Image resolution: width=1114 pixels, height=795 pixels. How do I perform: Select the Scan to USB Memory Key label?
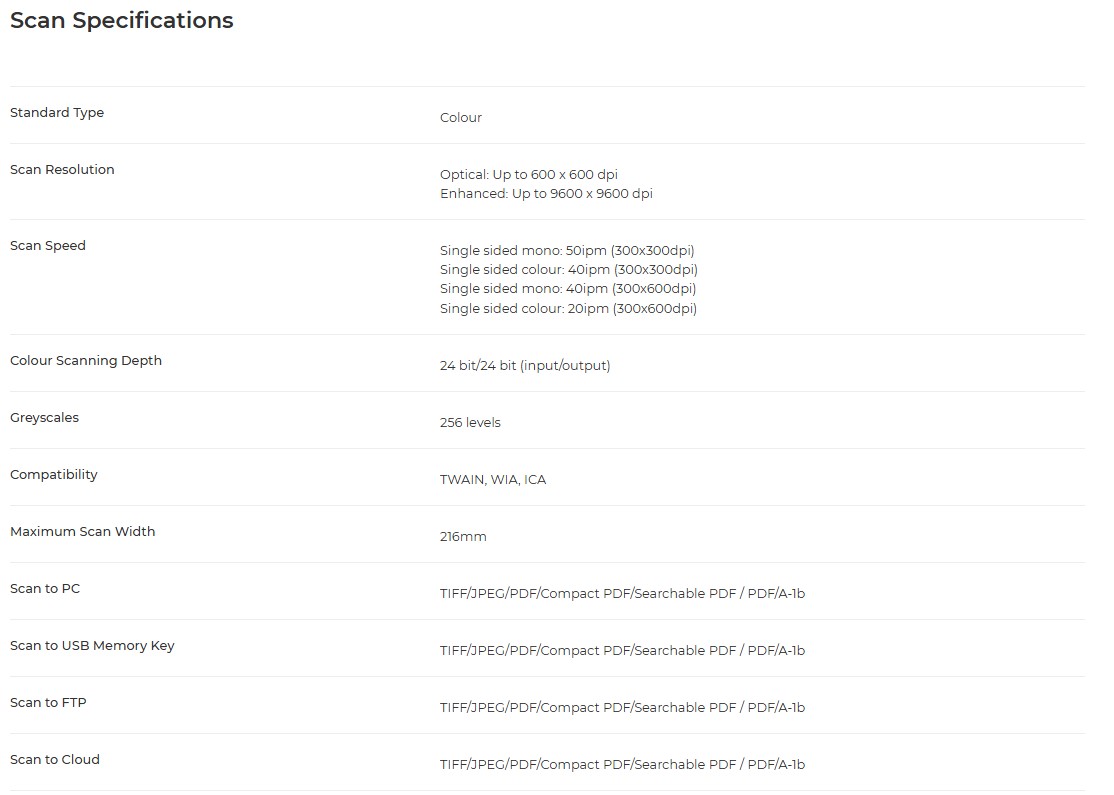click(92, 646)
